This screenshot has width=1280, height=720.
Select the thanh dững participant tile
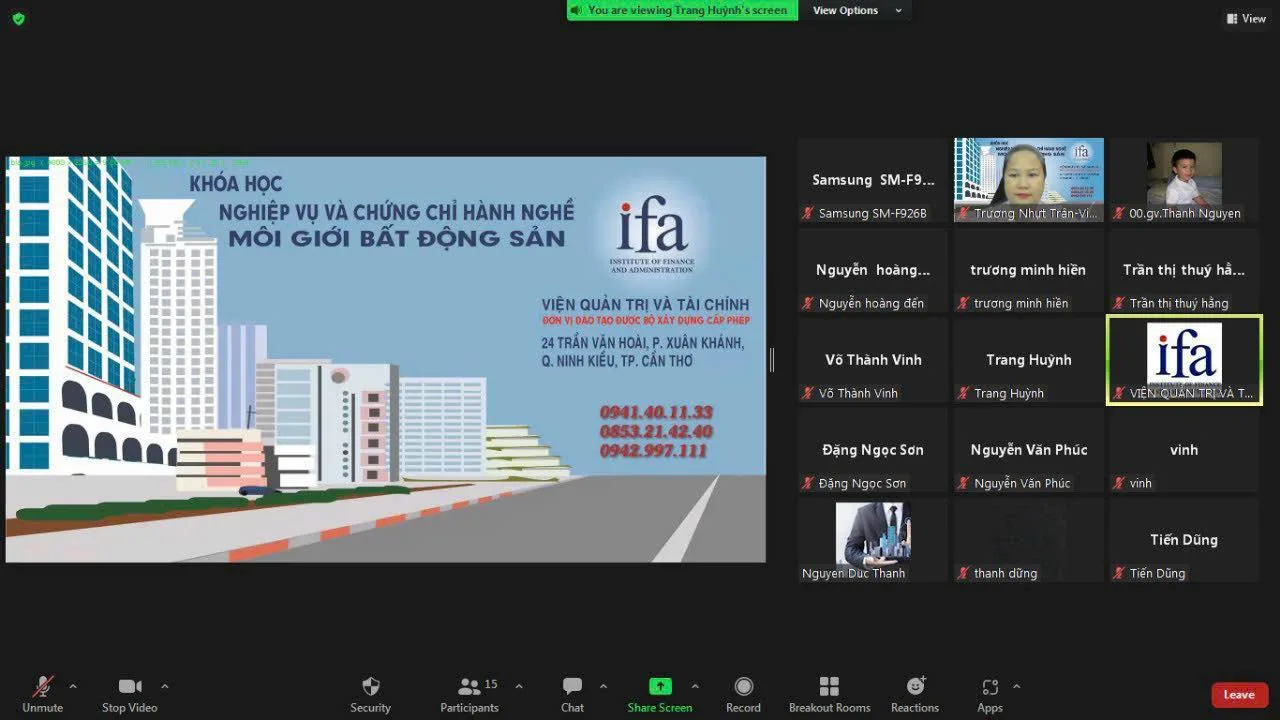coord(1029,540)
